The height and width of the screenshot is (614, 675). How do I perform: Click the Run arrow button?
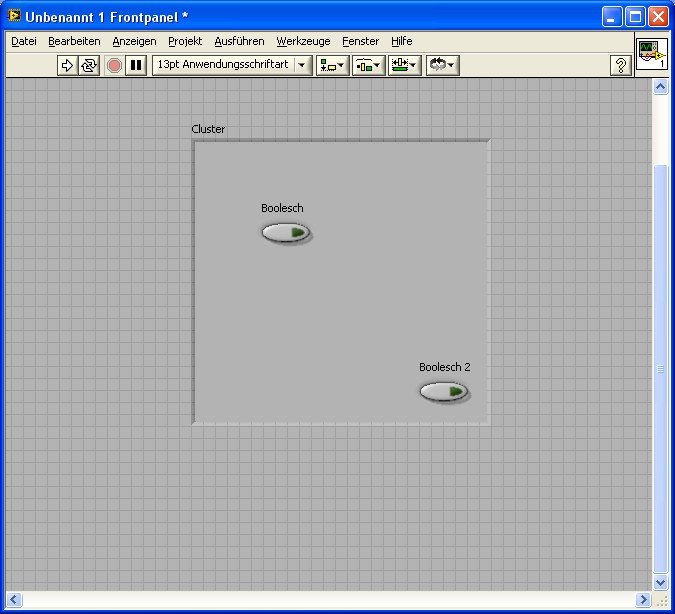[68, 65]
